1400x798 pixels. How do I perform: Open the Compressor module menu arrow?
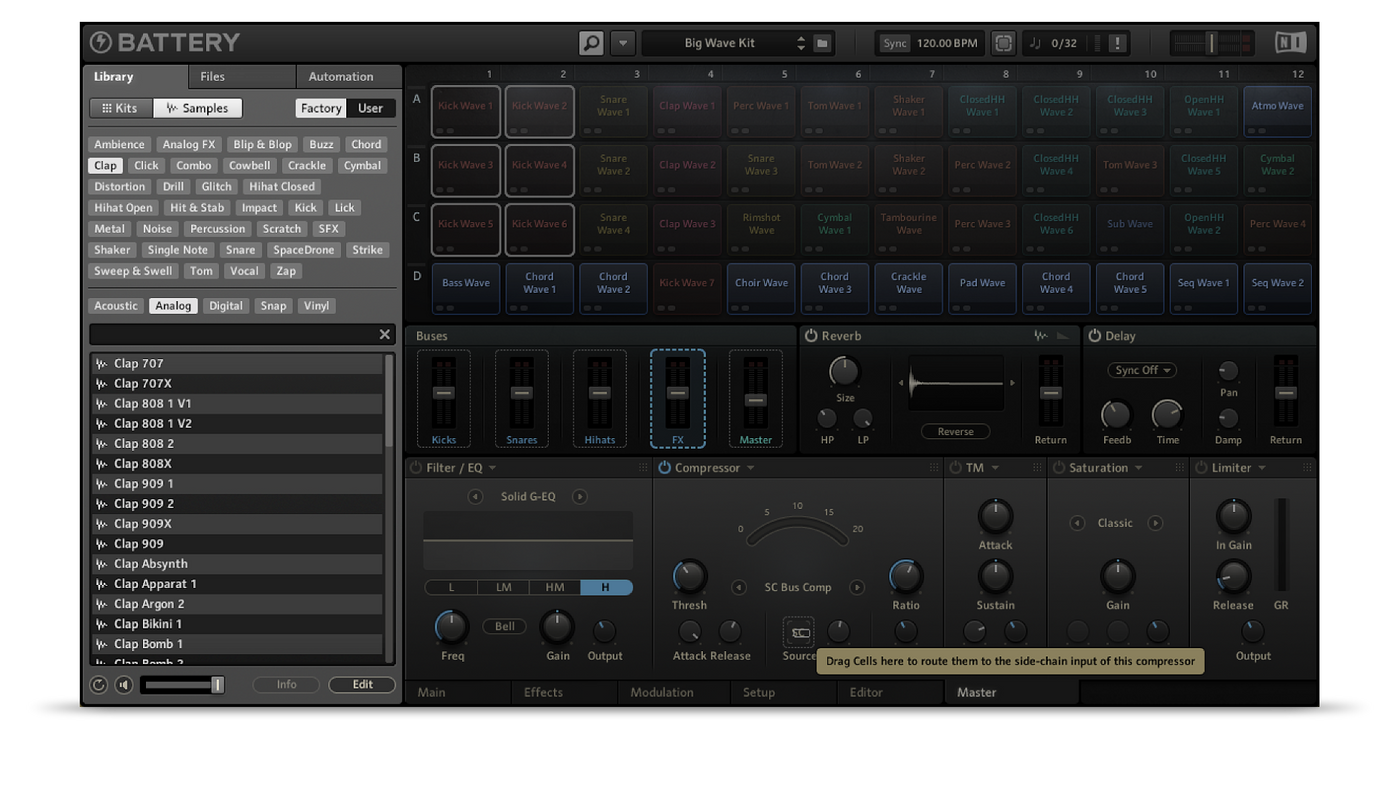750,468
